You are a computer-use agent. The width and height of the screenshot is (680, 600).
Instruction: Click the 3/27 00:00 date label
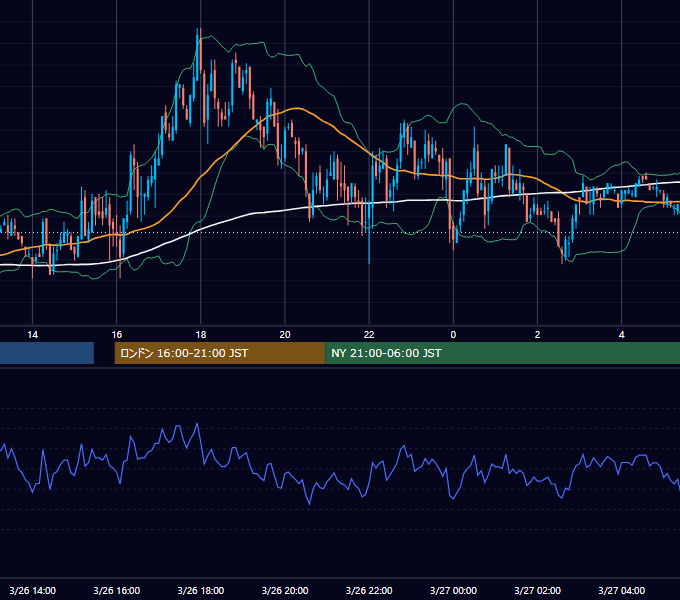point(453,590)
